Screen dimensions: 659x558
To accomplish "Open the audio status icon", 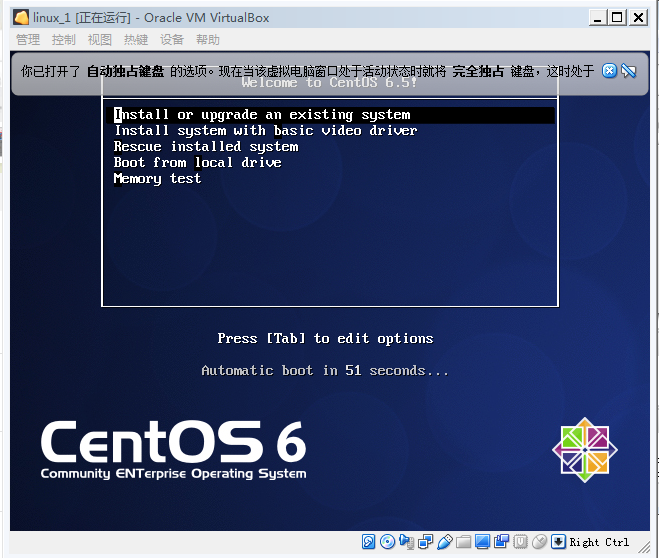I will click(x=406, y=542).
